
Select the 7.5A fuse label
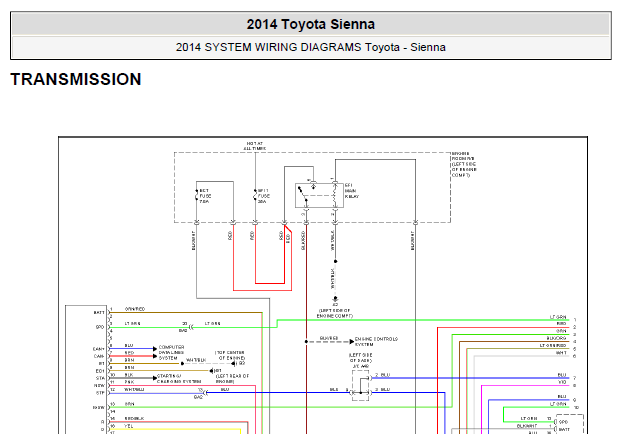point(205,196)
